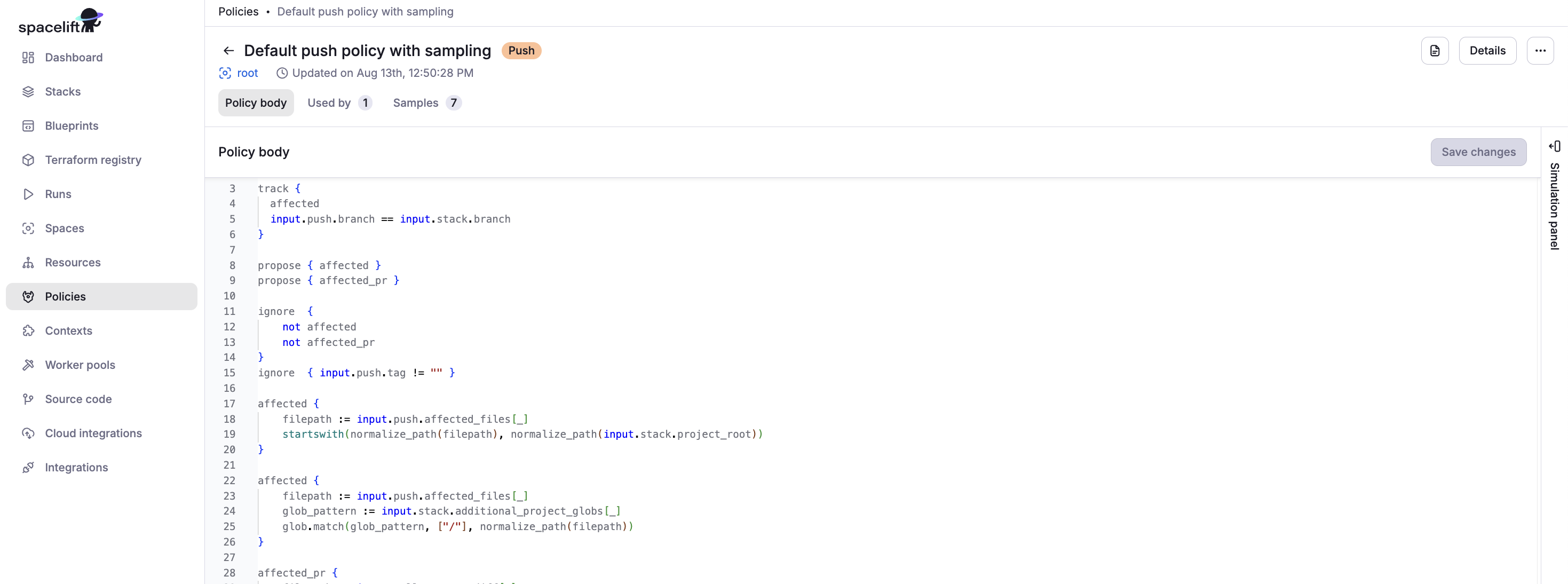This screenshot has height=584, width=1568.
Task: Open the three-dot more actions menu
Action: point(1539,51)
